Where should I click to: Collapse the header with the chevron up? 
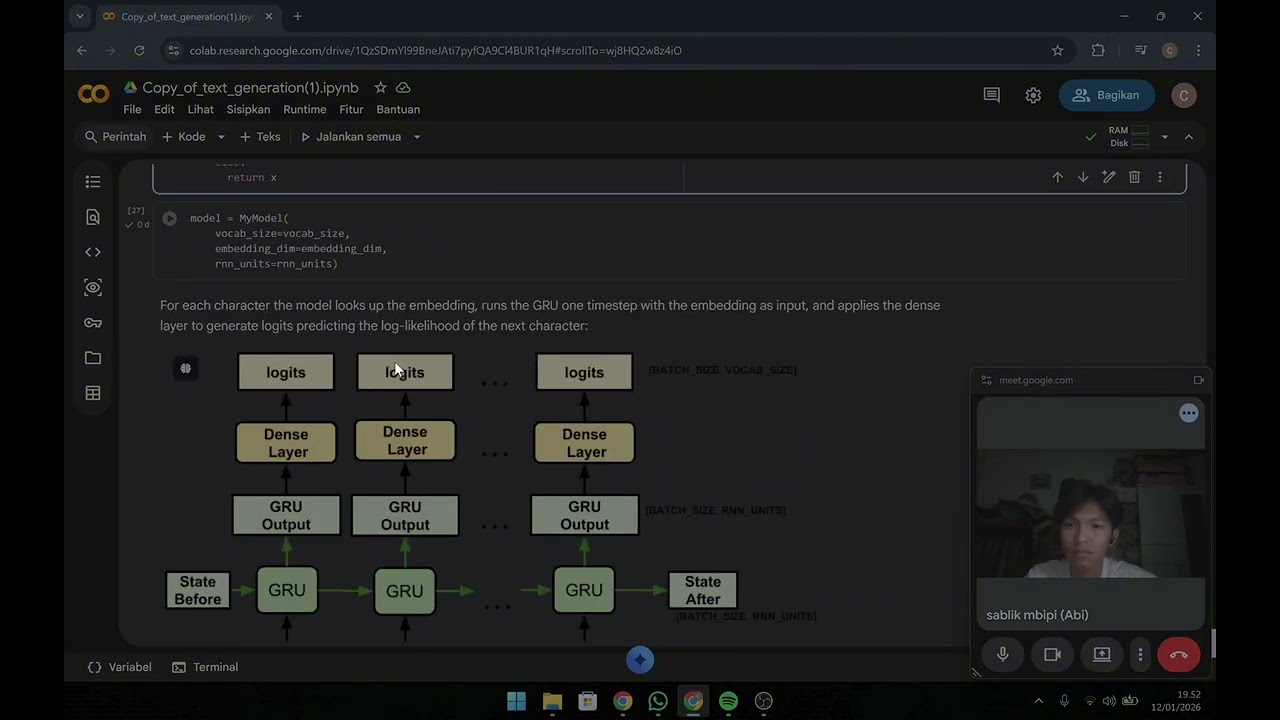(1189, 137)
